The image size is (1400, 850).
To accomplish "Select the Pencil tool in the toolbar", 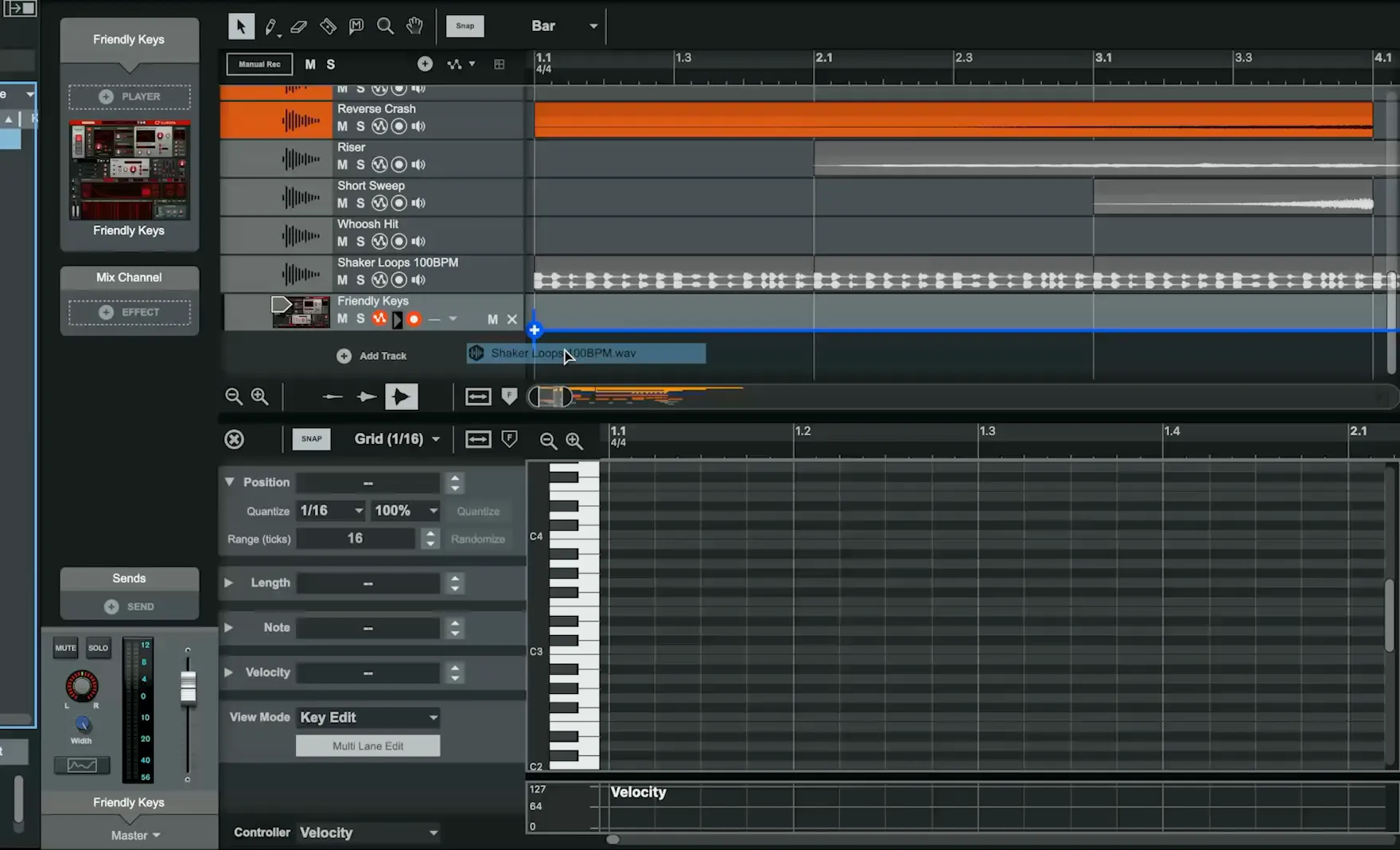I will 271,26.
